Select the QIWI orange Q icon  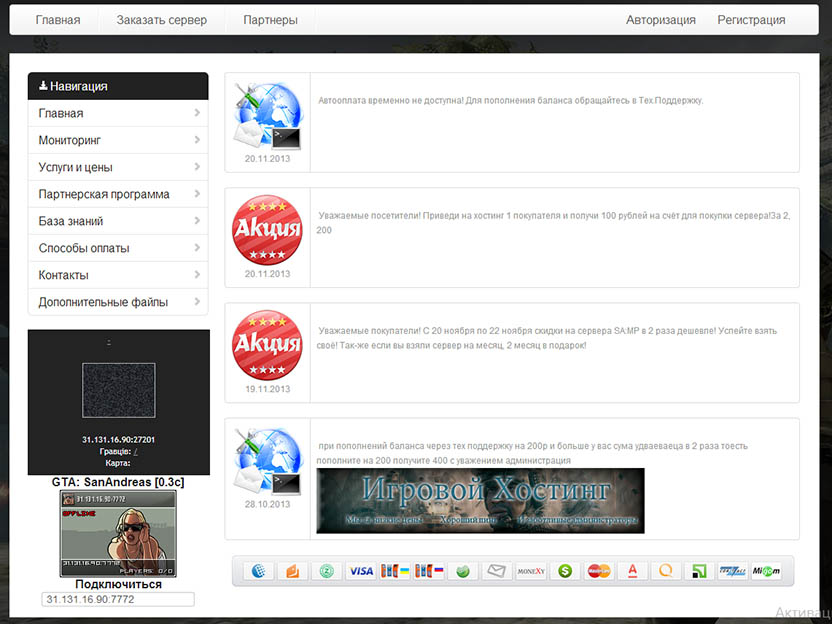pos(665,571)
